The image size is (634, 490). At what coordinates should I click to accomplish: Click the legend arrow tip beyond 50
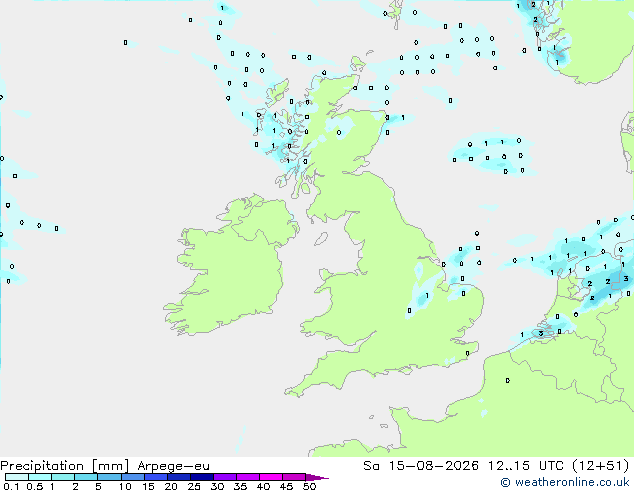[x=318, y=477]
